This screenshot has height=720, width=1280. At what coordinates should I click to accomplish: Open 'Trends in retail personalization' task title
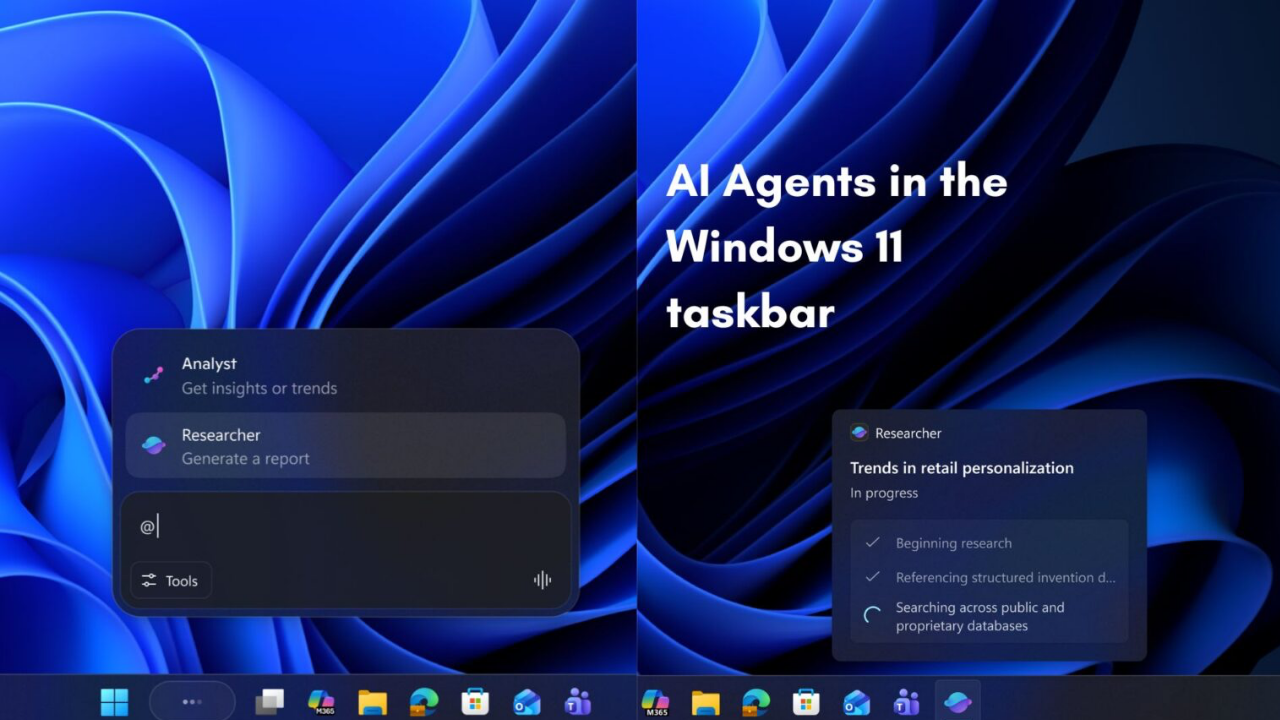tap(961, 468)
